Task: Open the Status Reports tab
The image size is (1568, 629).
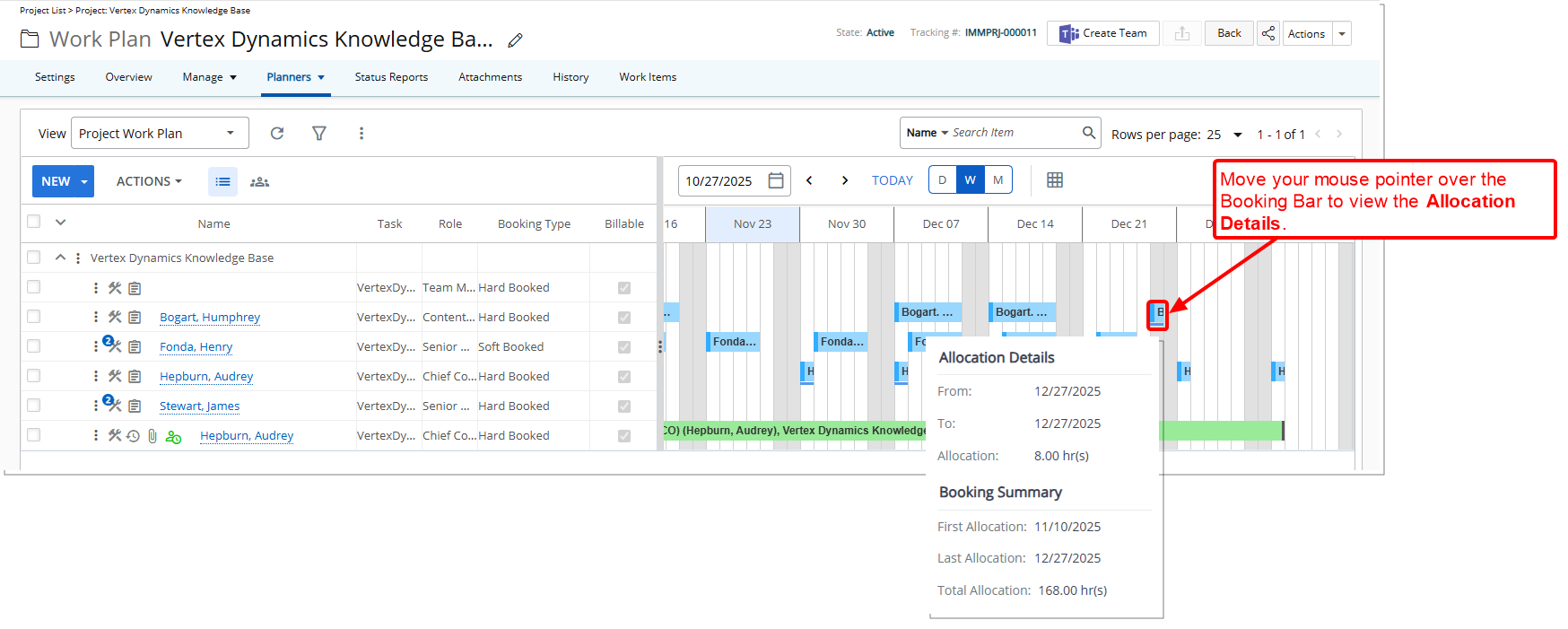Action: click(391, 77)
